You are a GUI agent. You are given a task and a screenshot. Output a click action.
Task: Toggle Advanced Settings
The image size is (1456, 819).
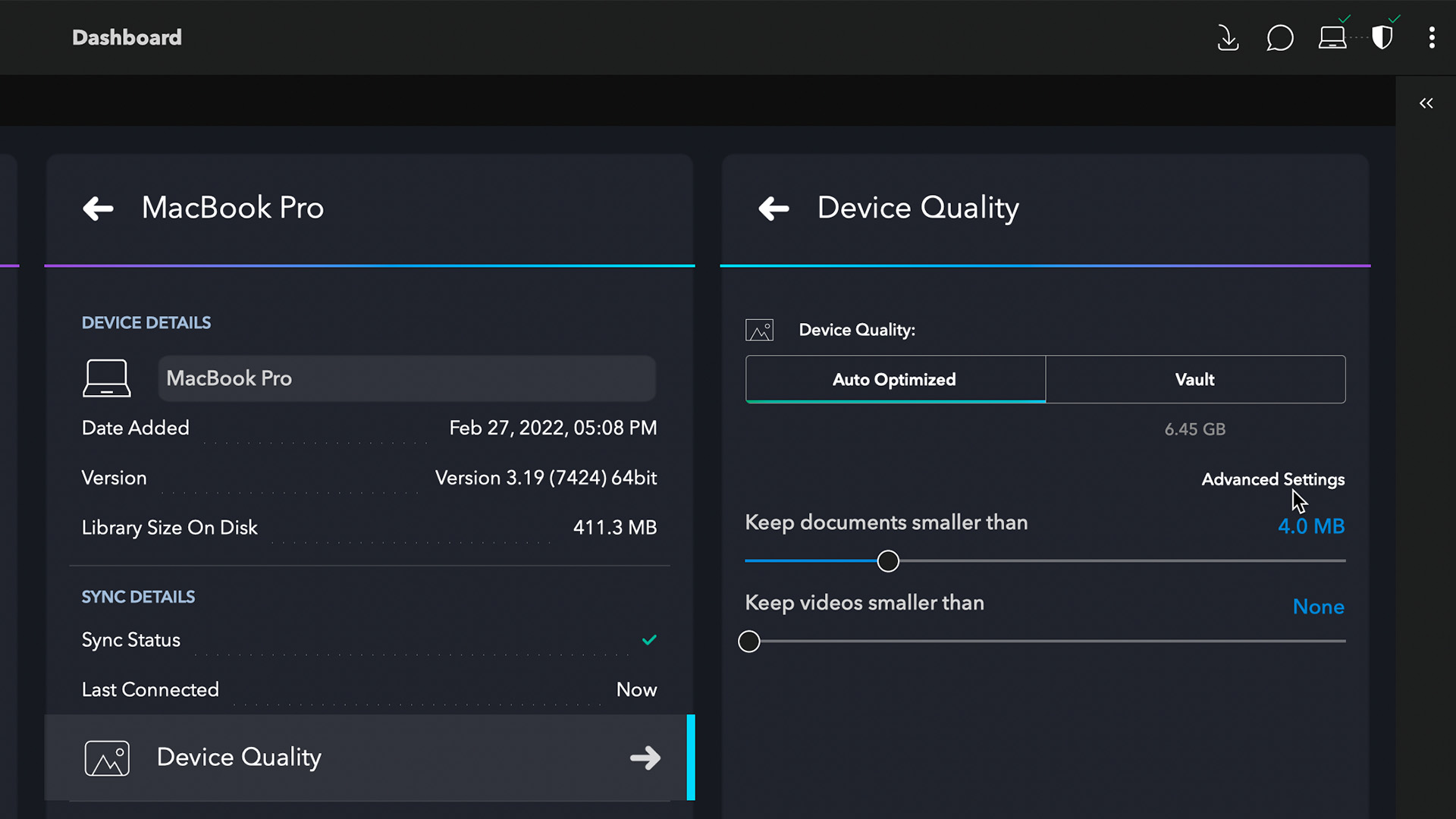point(1273,479)
